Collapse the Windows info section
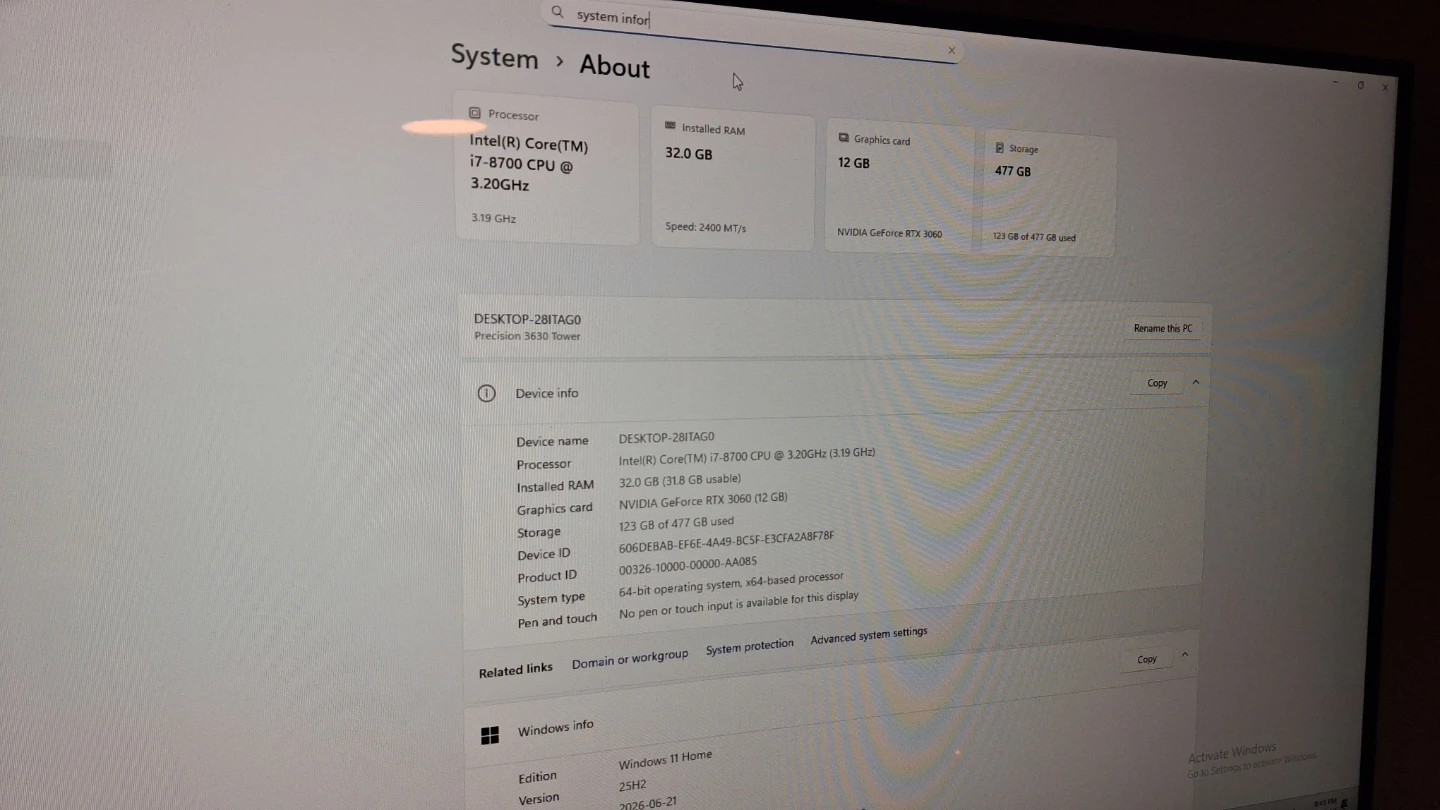 point(1184,656)
